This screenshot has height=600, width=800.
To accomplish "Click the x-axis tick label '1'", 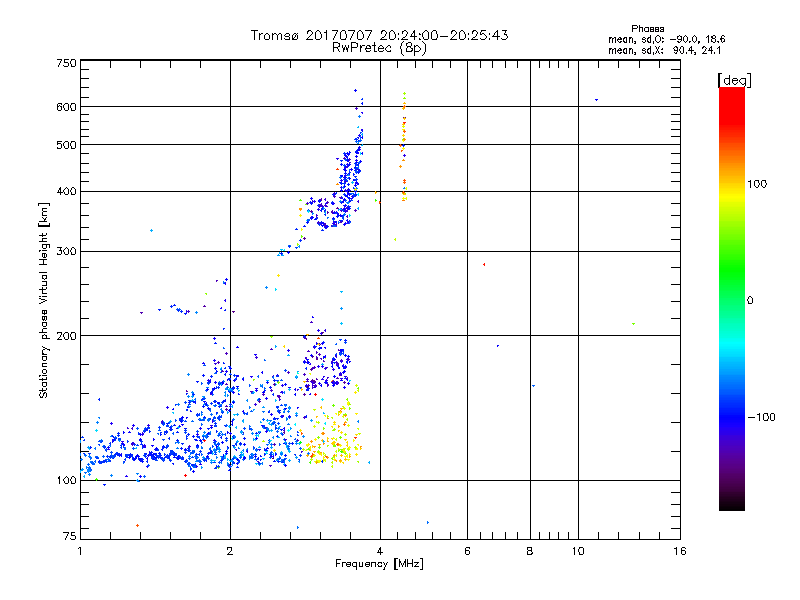I will (80, 551).
